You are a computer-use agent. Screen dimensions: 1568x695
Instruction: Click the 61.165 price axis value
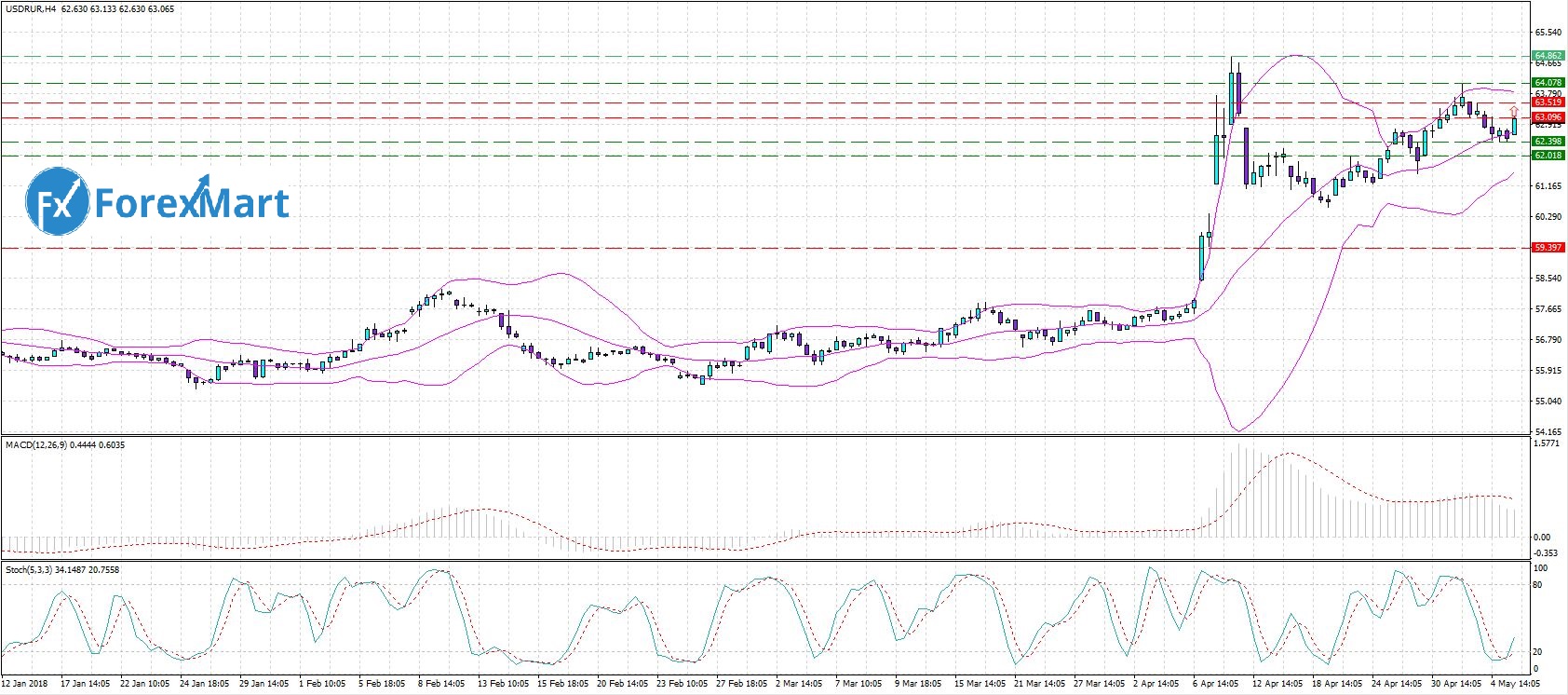(1548, 186)
